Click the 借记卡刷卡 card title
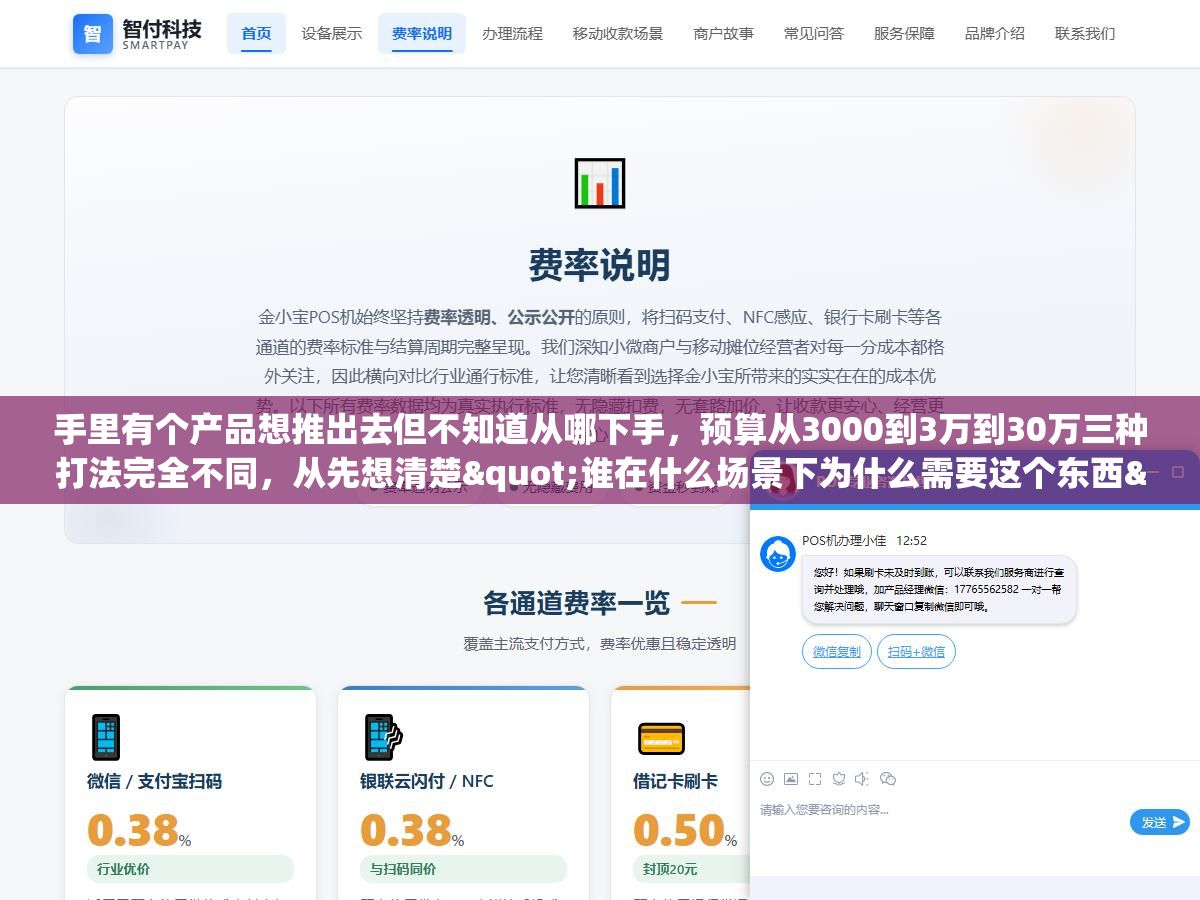 [x=675, y=781]
